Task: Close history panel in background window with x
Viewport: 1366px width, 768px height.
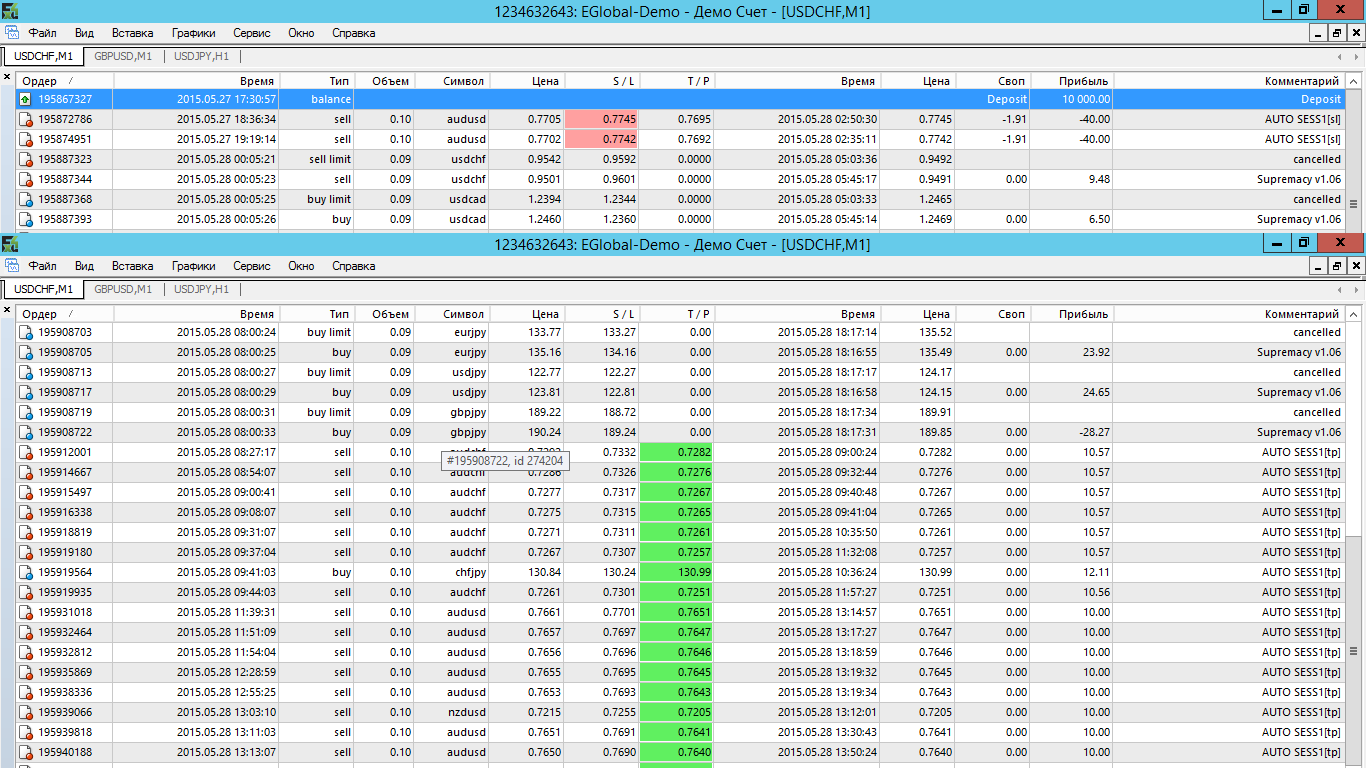Action: tap(7, 77)
